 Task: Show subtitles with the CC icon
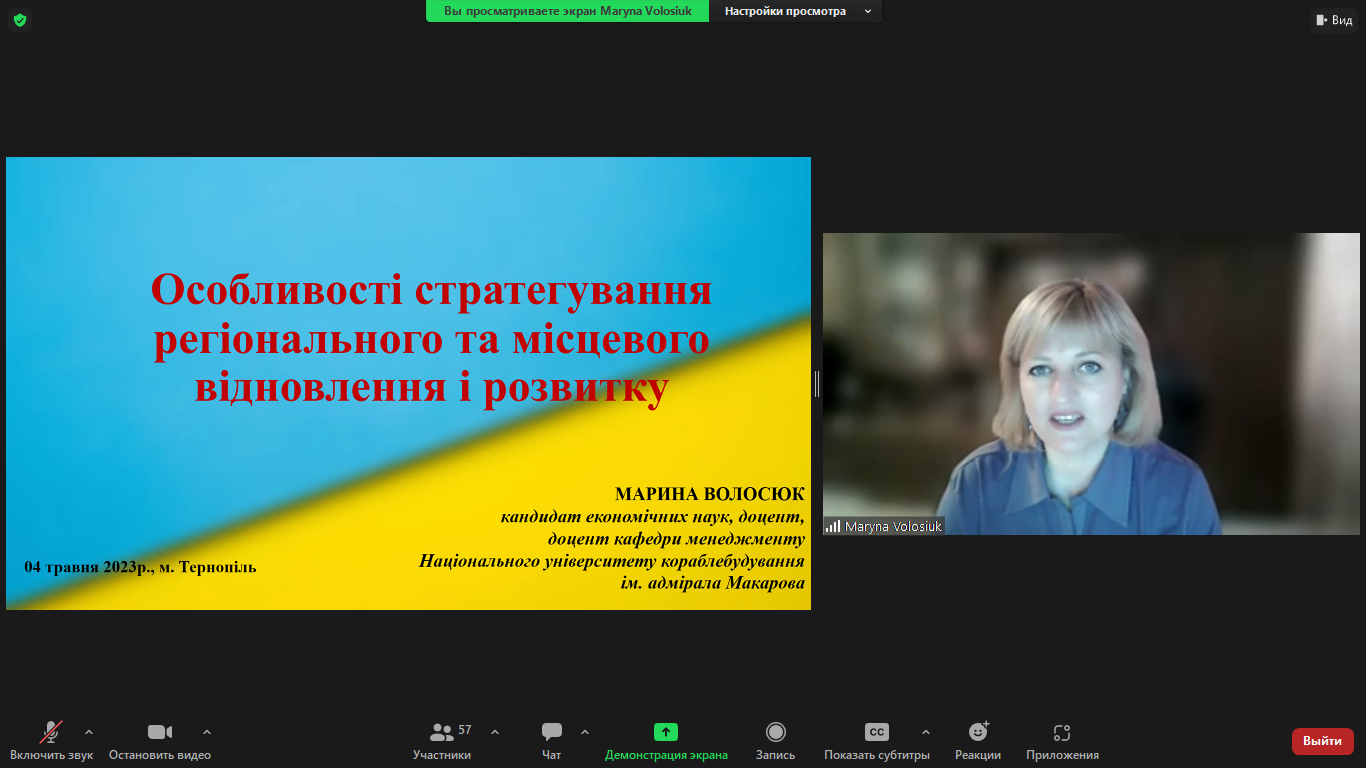pos(877,732)
